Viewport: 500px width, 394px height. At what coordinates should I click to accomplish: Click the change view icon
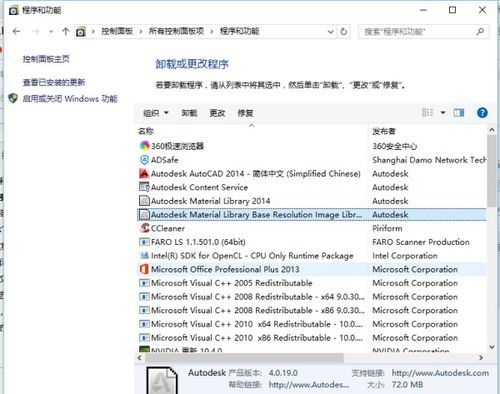tap(427, 112)
